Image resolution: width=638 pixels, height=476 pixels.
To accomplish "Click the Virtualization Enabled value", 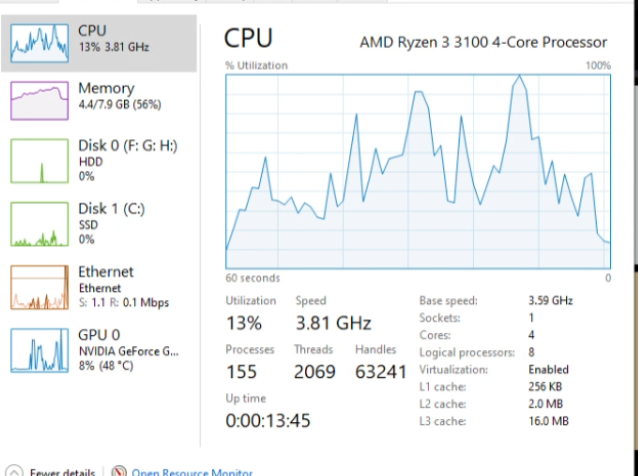I will 549,369.
